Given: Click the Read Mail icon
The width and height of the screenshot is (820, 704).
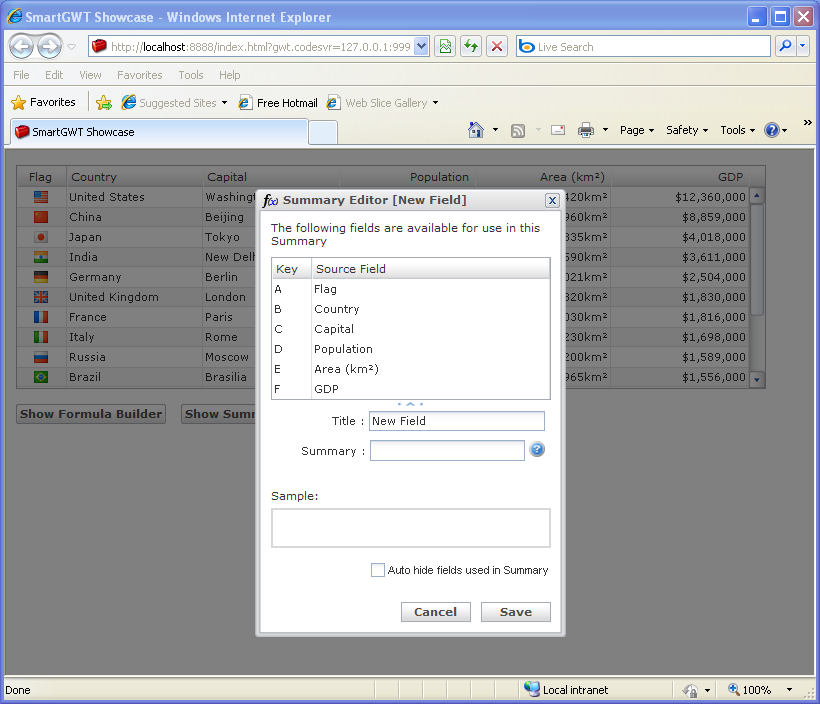Looking at the screenshot, I should (558, 130).
